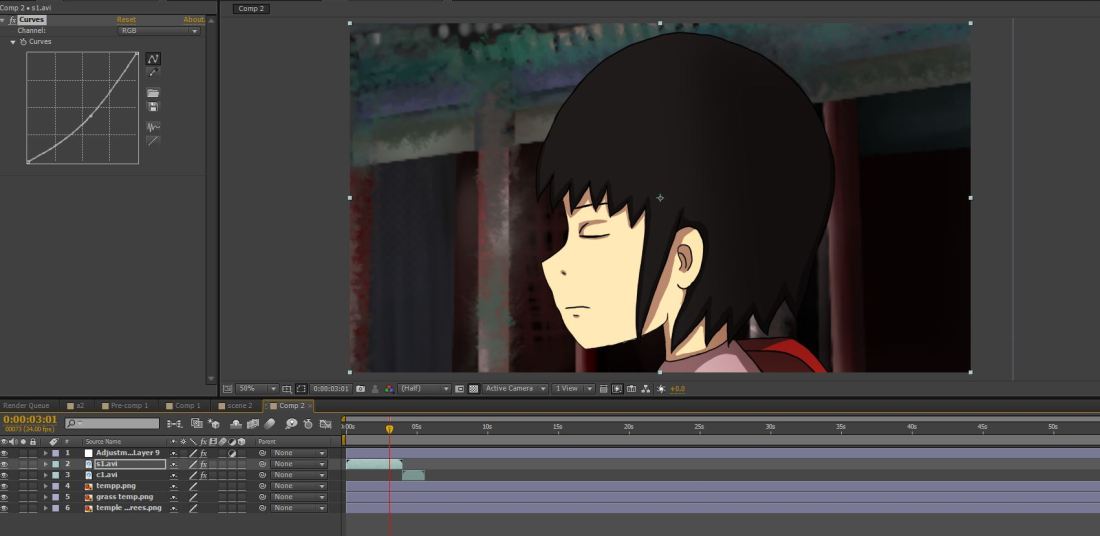1100x536 pixels.
Task: Toggle mask and shape path visibility
Action: pyautogui.click(x=300, y=389)
